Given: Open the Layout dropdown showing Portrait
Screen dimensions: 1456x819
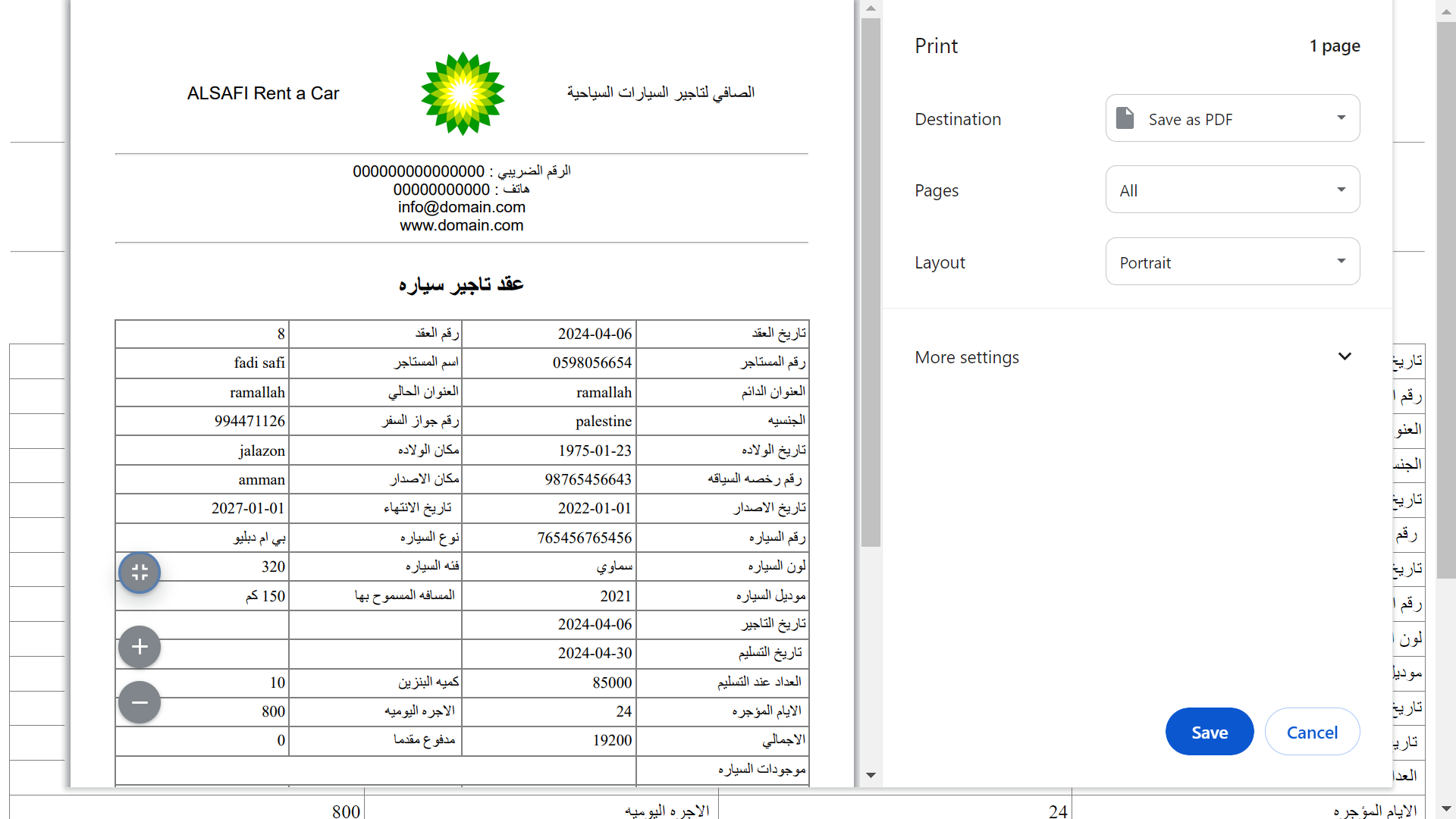Looking at the screenshot, I should tap(1232, 262).
